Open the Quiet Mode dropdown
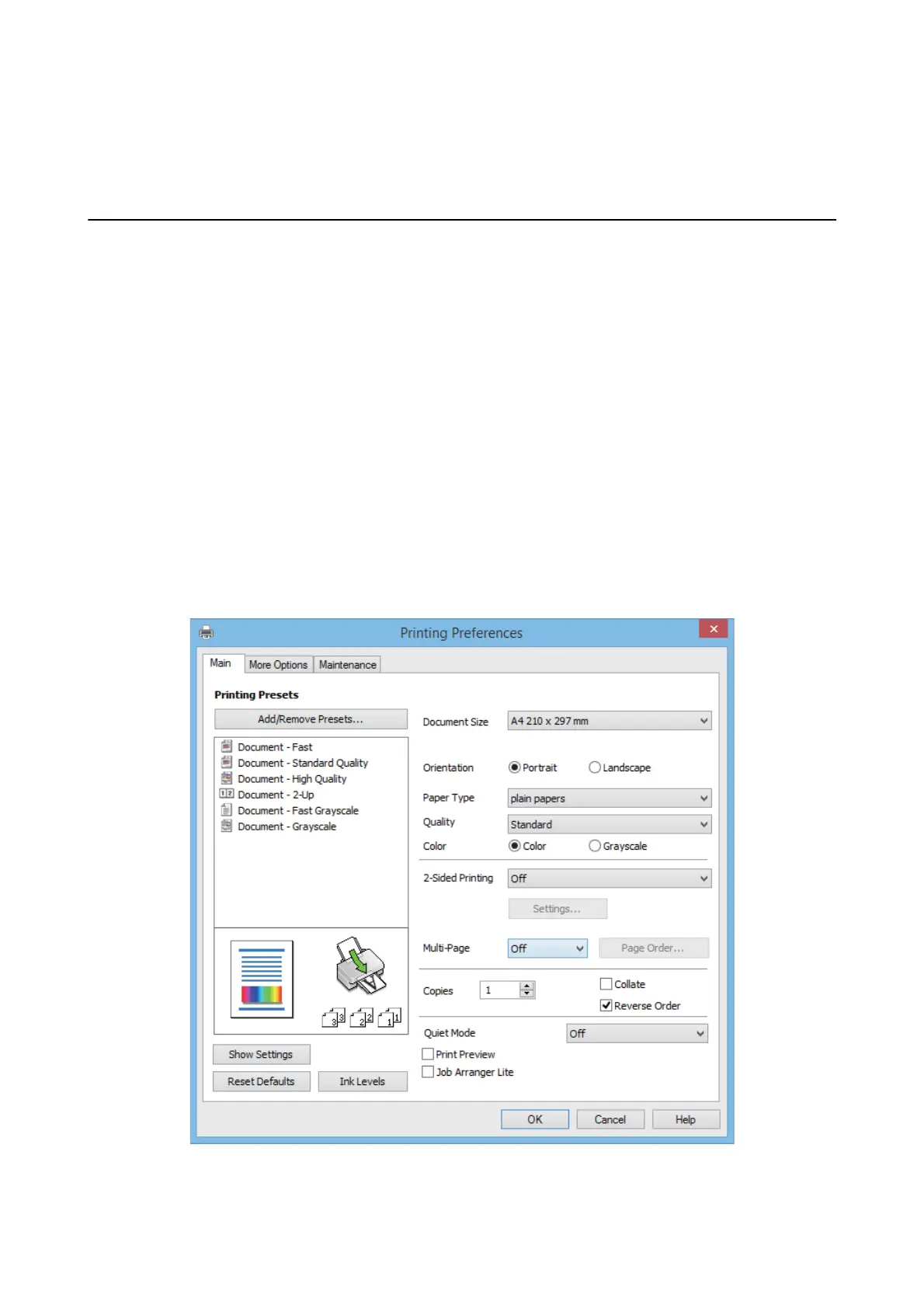The width and height of the screenshot is (924, 1308). (x=637, y=1033)
